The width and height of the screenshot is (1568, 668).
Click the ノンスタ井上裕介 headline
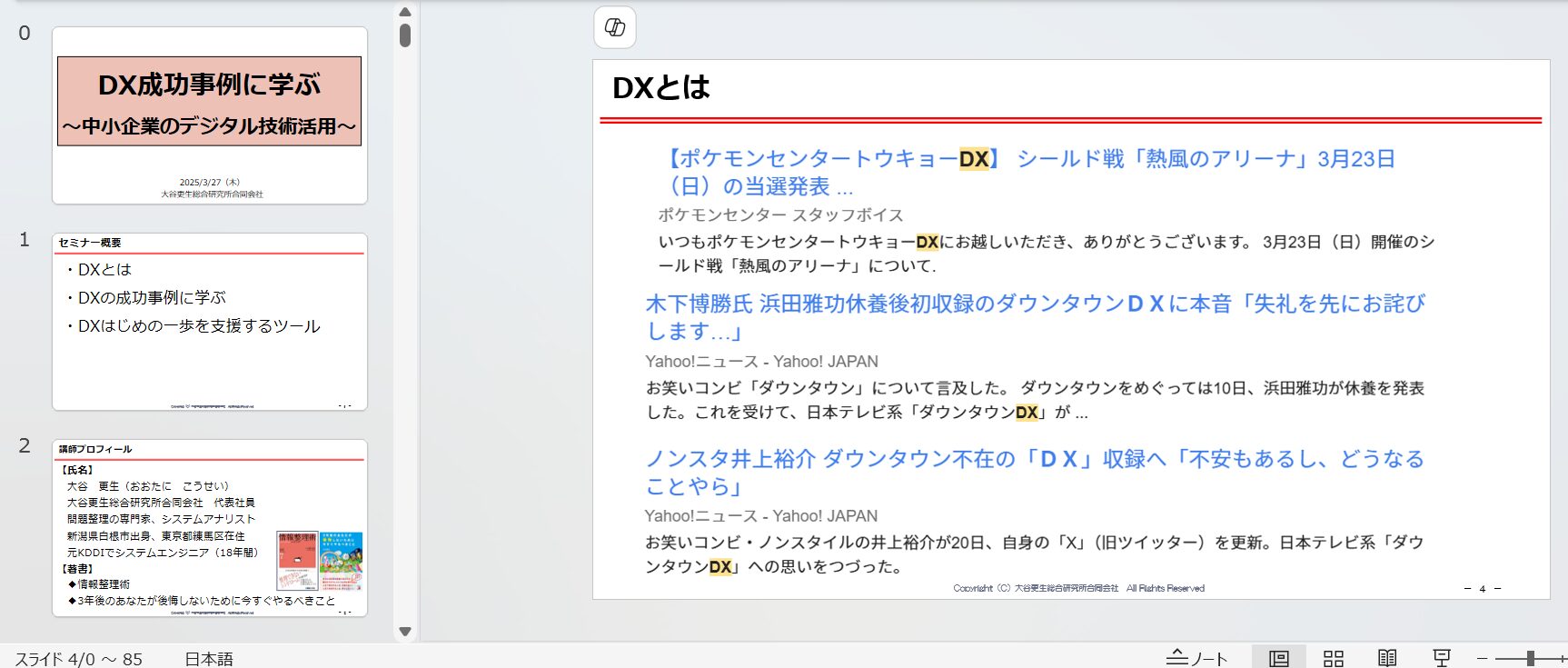click(1035, 473)
